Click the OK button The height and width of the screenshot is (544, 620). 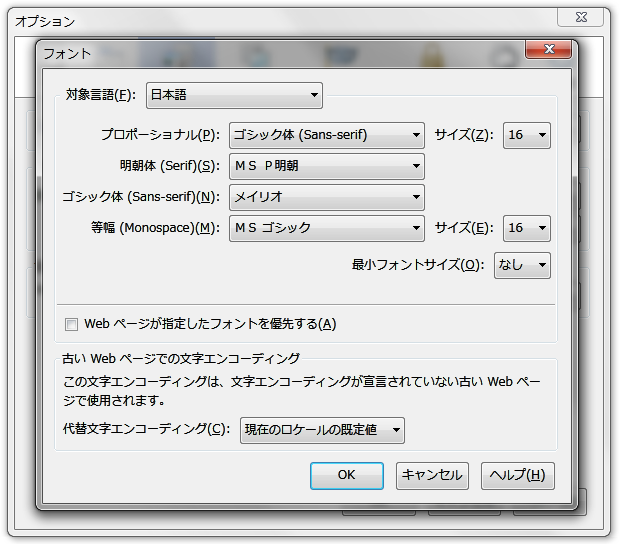[x=347, y=476]
